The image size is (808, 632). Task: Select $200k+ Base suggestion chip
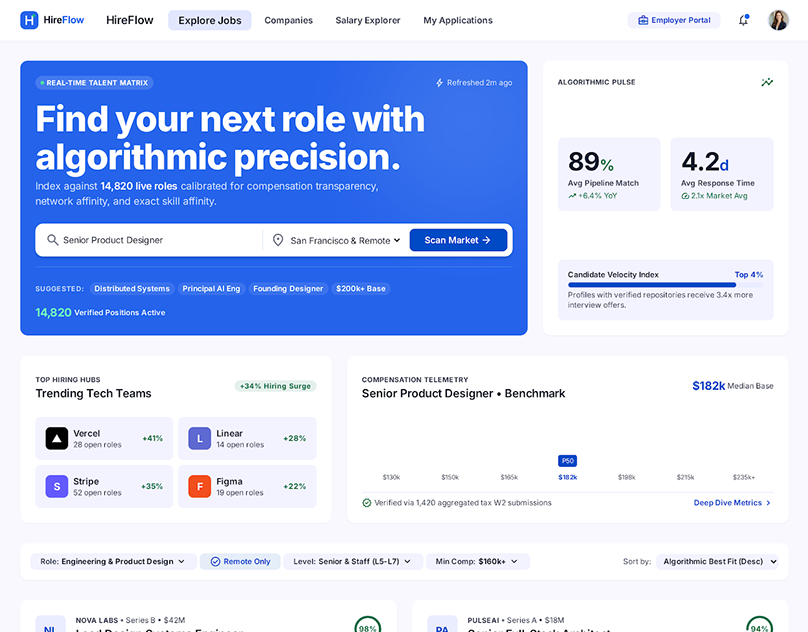361,289
